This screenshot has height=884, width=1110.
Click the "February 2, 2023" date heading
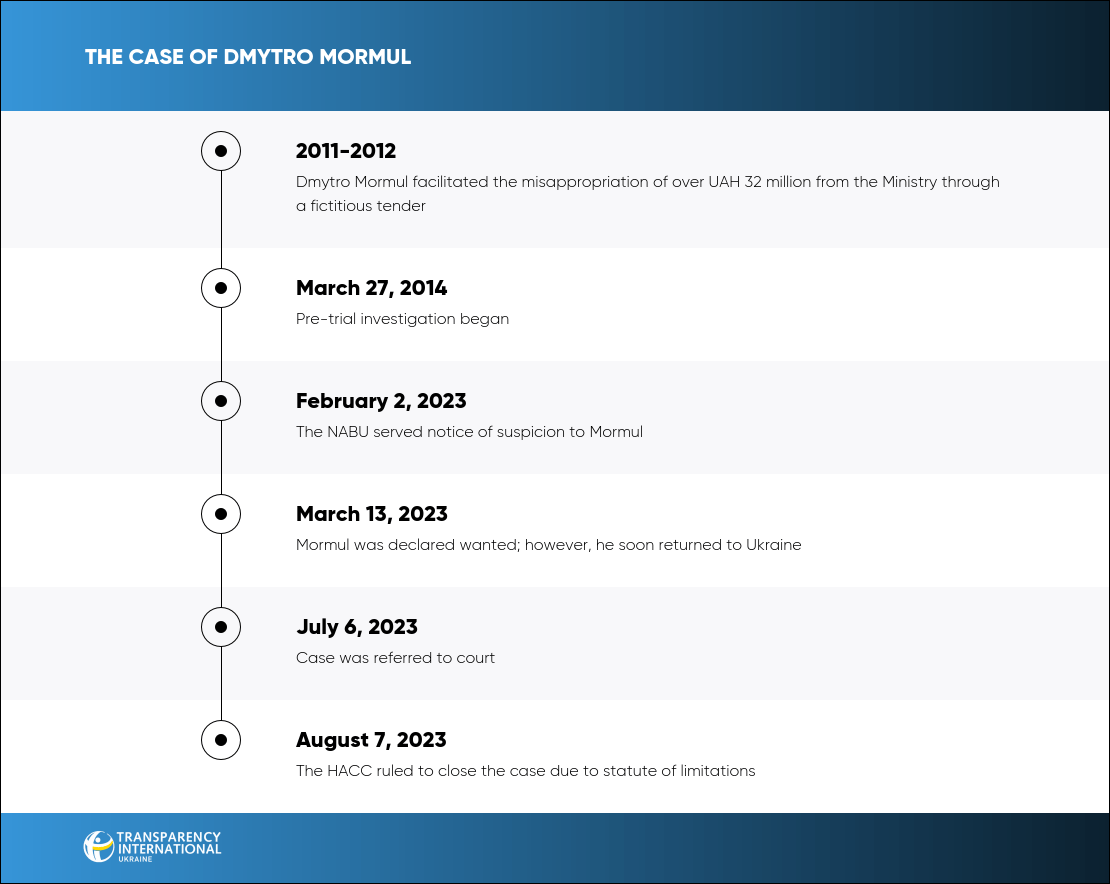[381, 401]
